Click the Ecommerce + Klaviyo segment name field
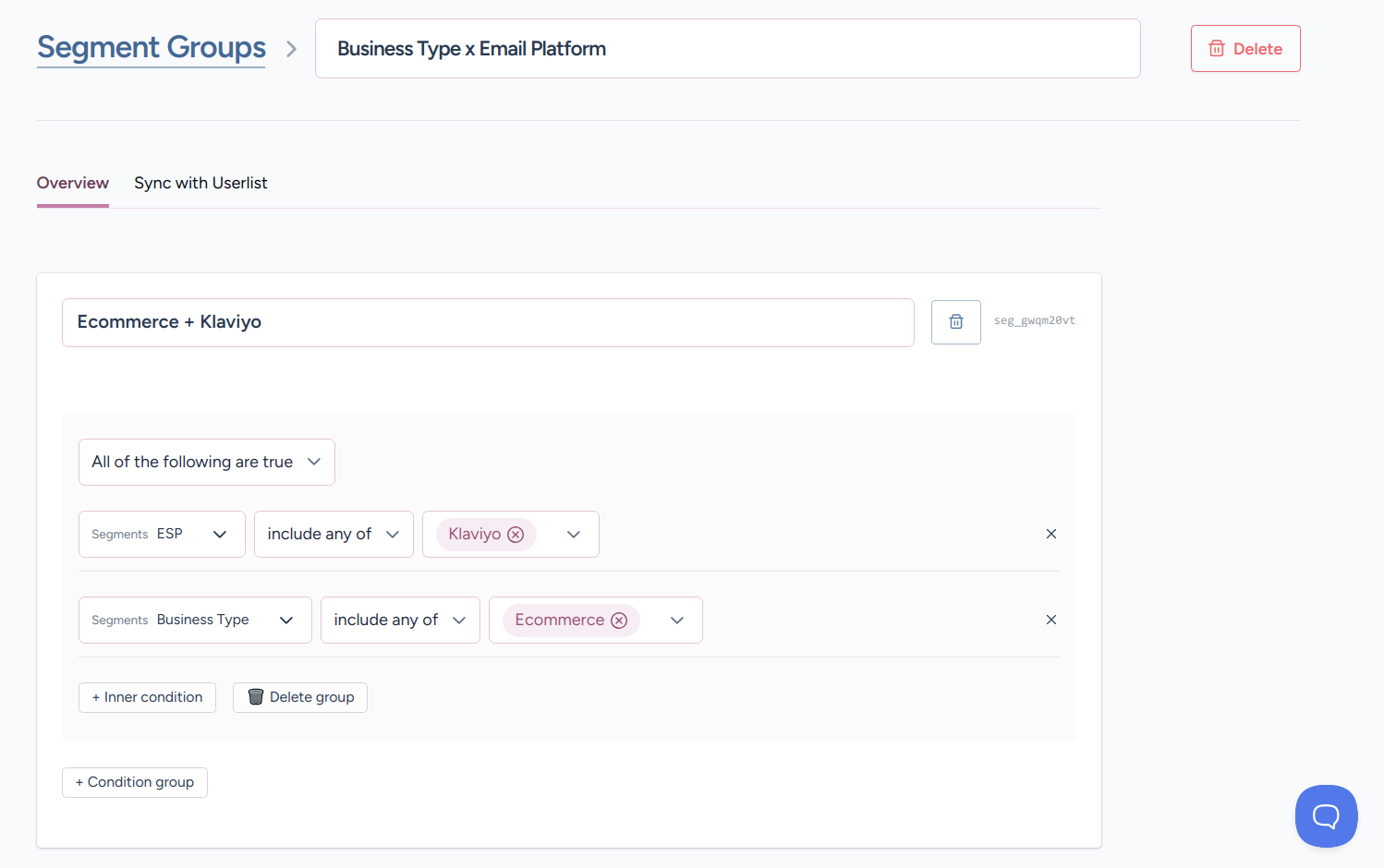The image size is (1384, 868). [x=487, y=322]
